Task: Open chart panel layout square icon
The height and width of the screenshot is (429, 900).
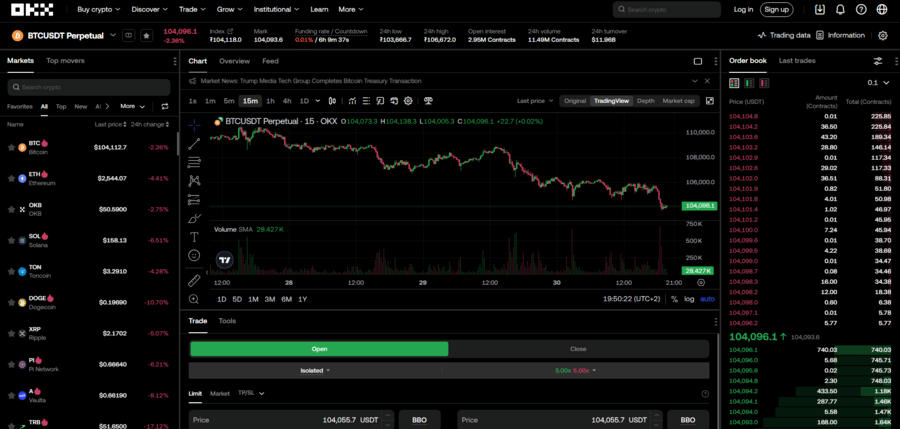Action: click(x=698, y=61)
